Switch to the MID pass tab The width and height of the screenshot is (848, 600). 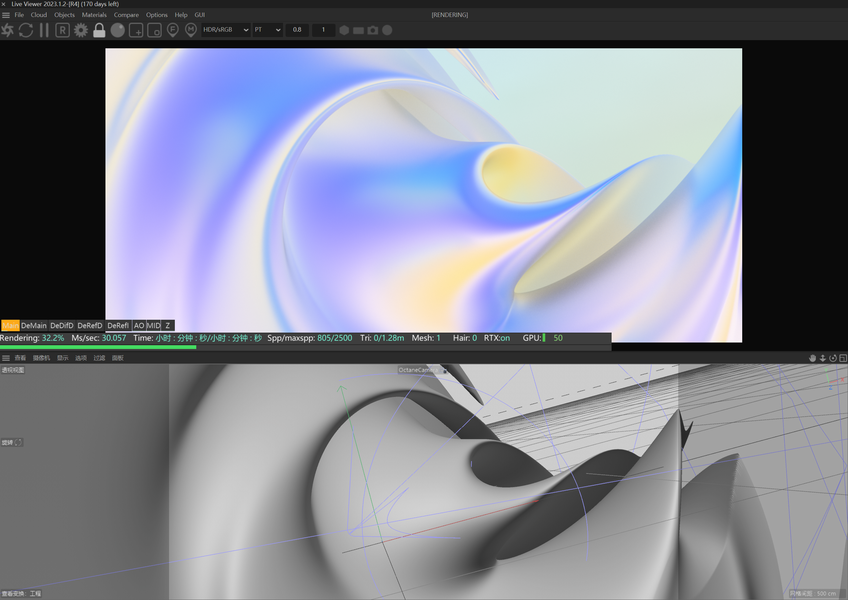pos(154,325)
